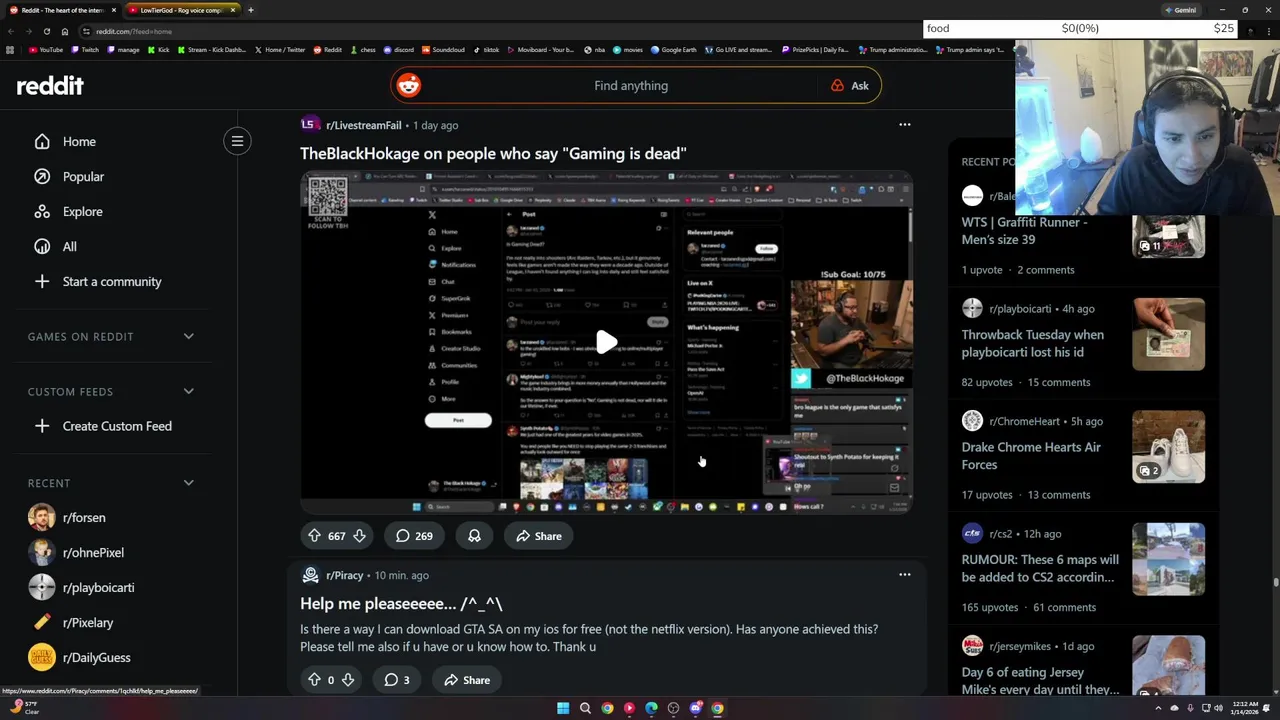This screenshot has height=720, width=1280.
Task: Open 269 comments on TheBlackHokage post
Action: point(414,536)
